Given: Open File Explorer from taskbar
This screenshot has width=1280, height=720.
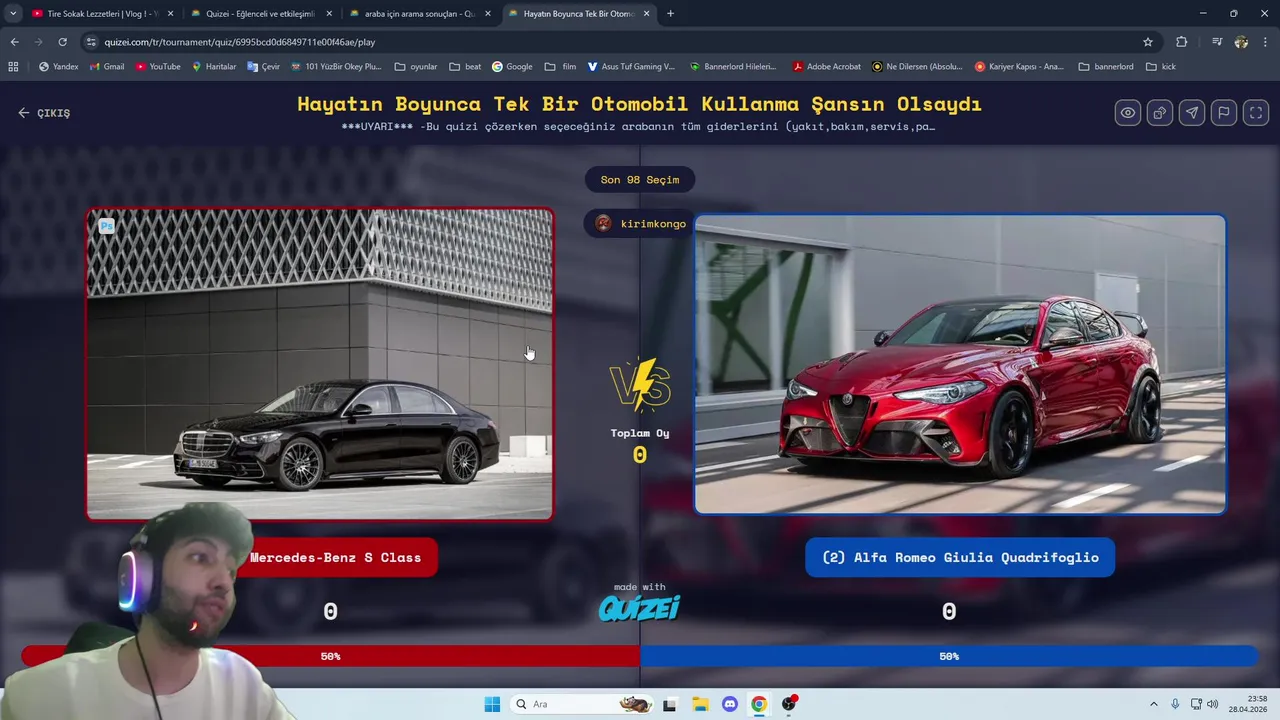Looking at the screenshot, I should tap(700, 704).
